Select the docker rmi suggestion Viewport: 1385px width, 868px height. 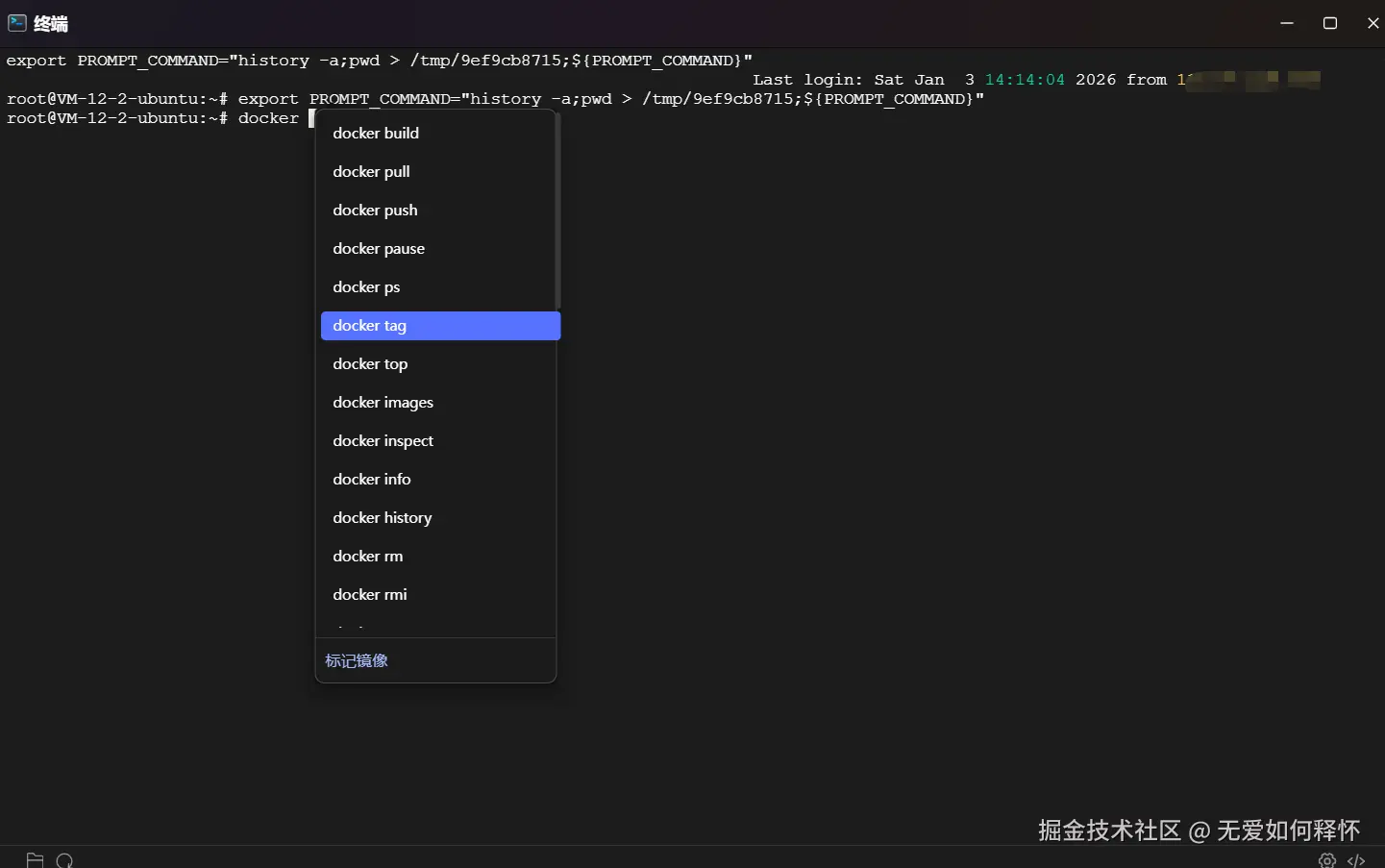370,595
